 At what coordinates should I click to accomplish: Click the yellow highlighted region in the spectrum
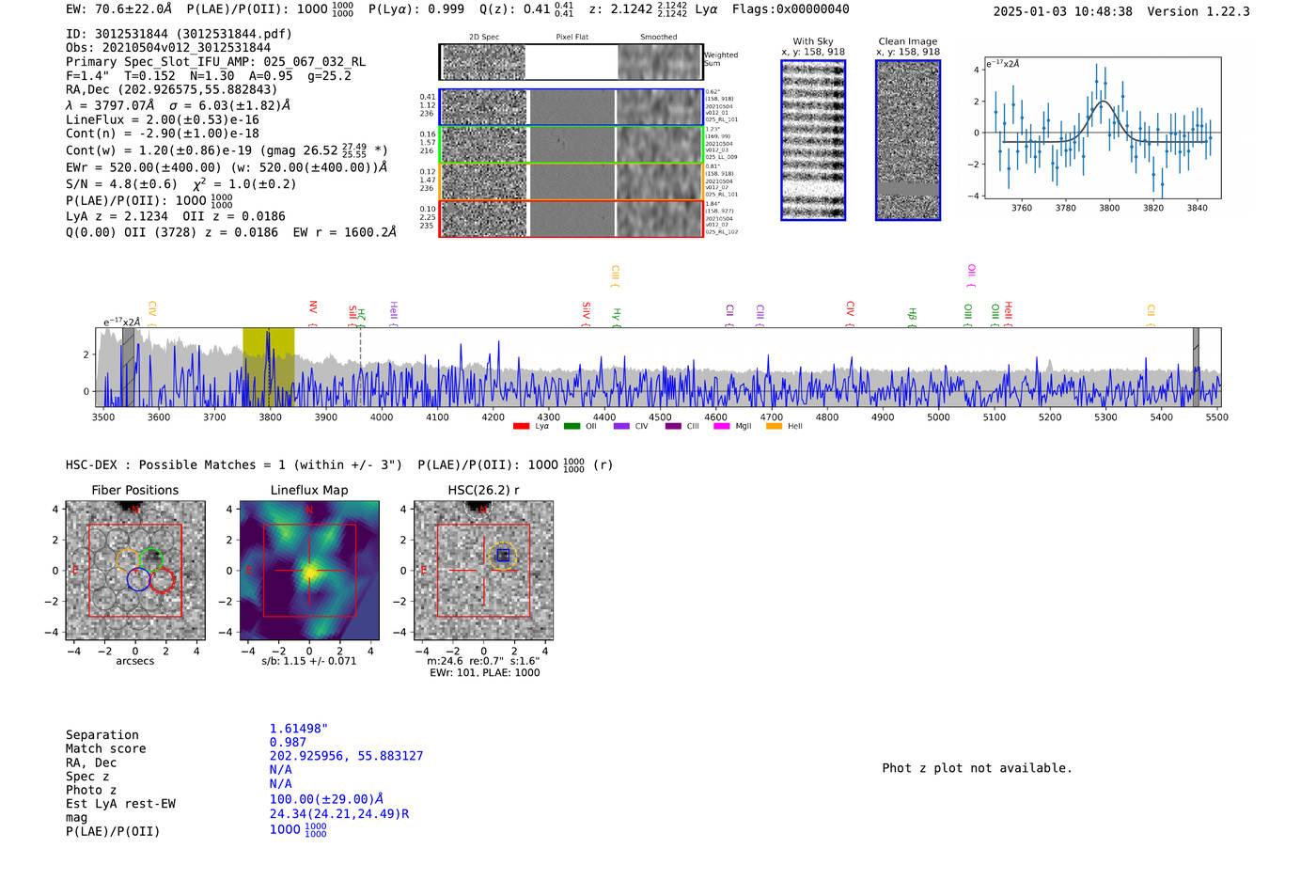(268, 367)
